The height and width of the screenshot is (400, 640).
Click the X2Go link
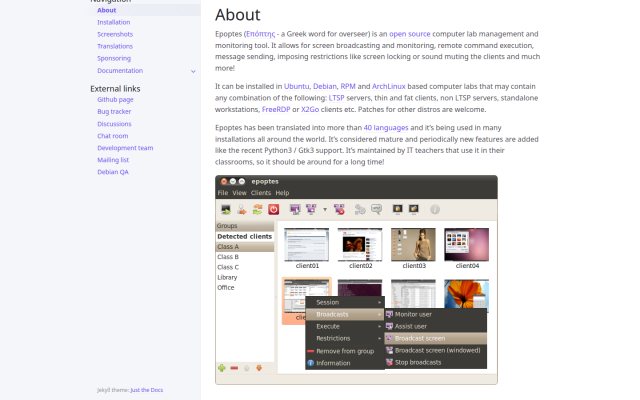(310, 109)
